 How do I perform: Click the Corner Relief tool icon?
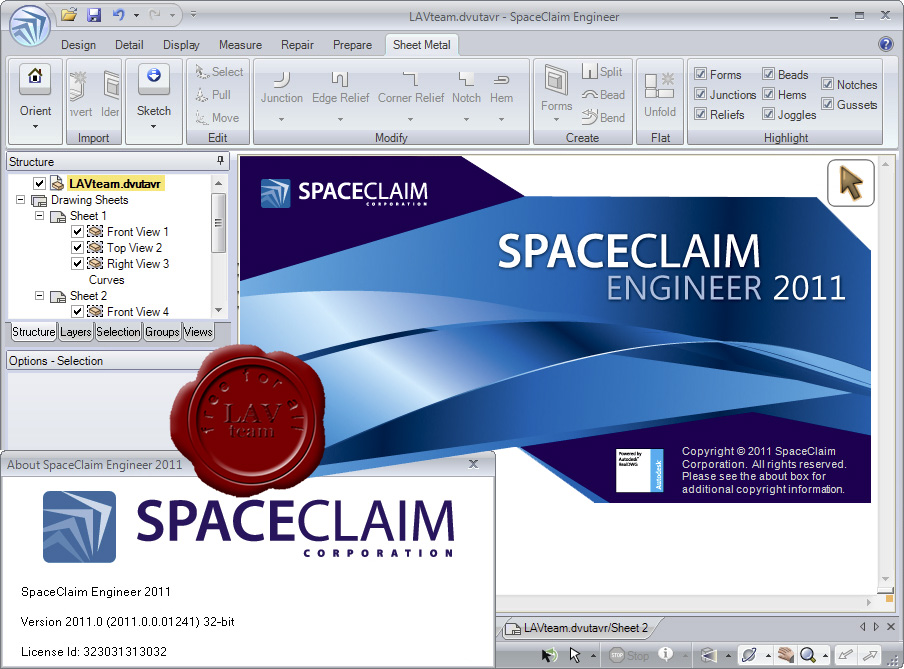410,78
